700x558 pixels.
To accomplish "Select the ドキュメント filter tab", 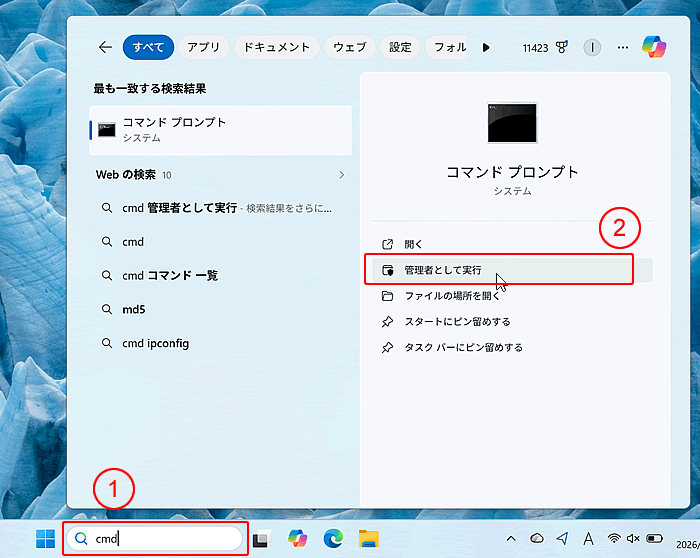I will (x=276, y=47).
